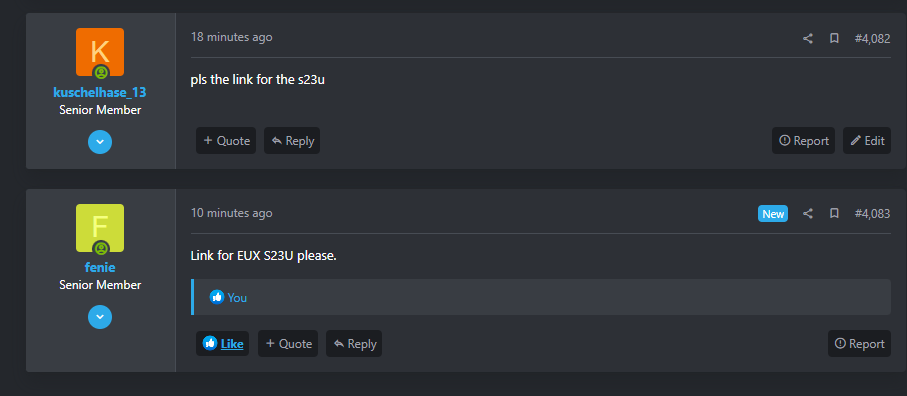The image size is (907, 396).
Task: Open kuschelhase_13 profile link
Action: [99, 92]
